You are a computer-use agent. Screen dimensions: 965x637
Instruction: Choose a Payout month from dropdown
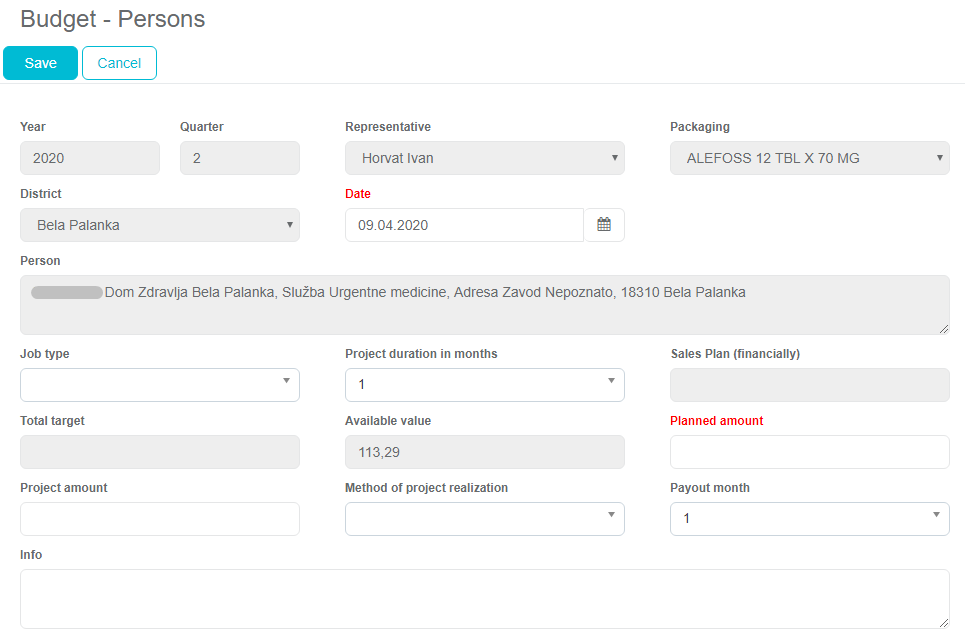click(809, 519)
